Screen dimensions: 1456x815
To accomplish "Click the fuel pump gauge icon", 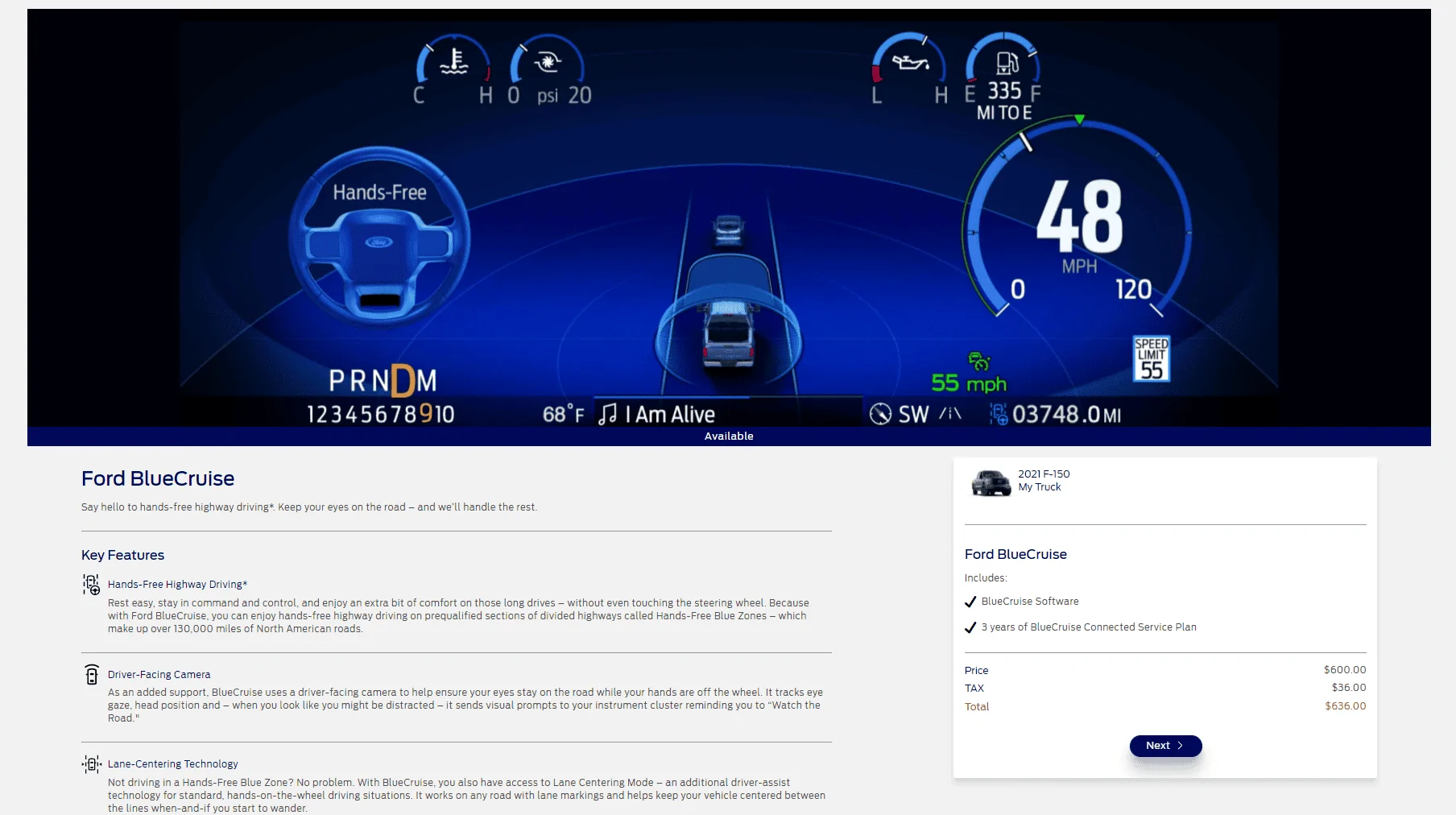I will click(x=1007, y=62).
